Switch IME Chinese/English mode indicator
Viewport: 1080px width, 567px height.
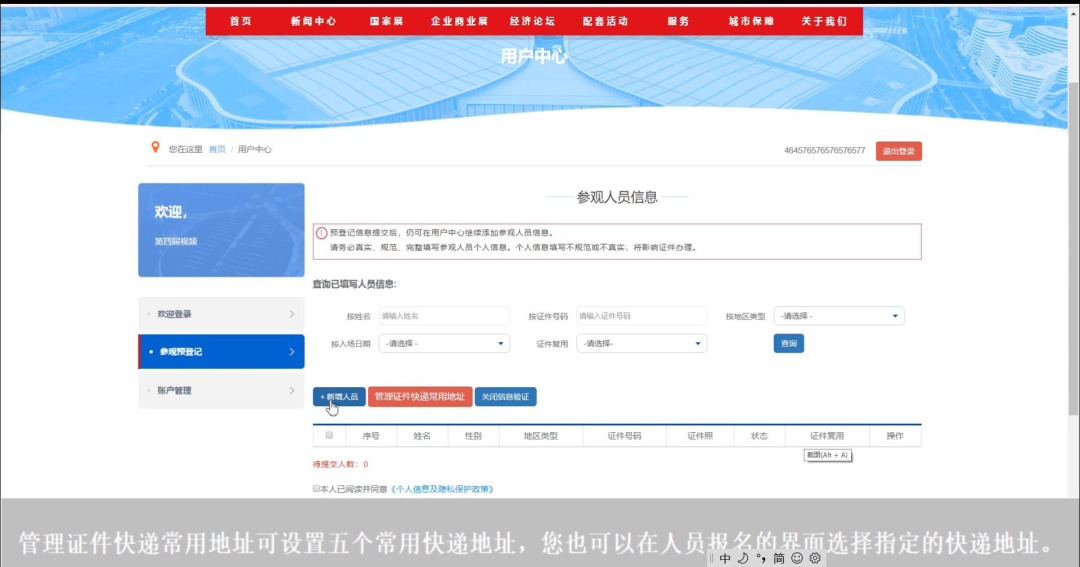pyautogui.click(x=725, y=558)
